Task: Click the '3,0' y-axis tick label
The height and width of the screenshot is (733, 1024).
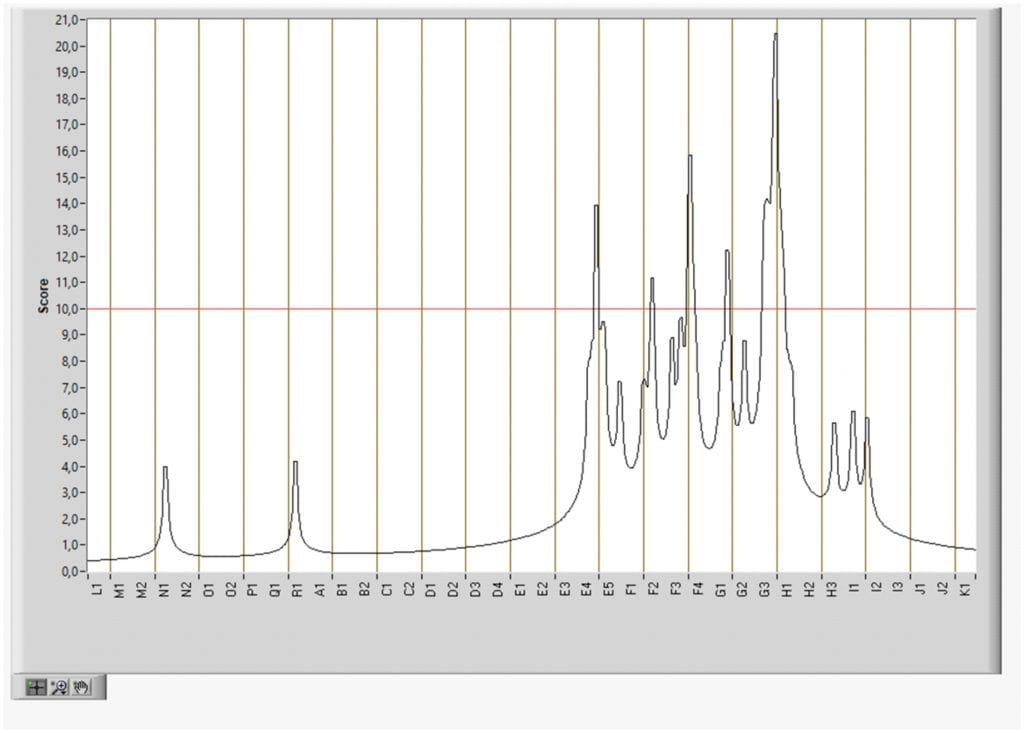Action: pos(69,493)
